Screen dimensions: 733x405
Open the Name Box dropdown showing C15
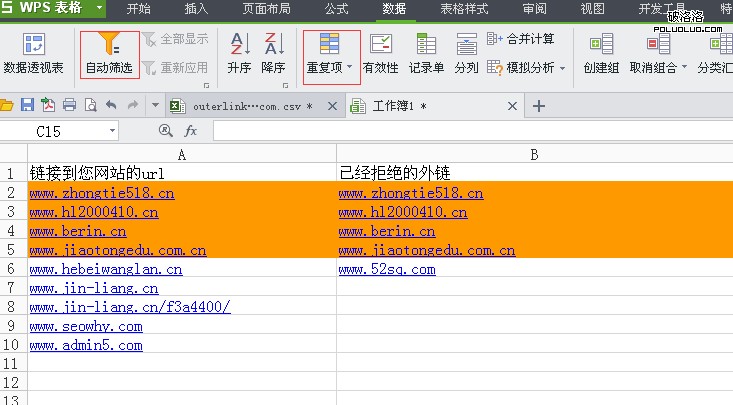[x=112, y=131]
